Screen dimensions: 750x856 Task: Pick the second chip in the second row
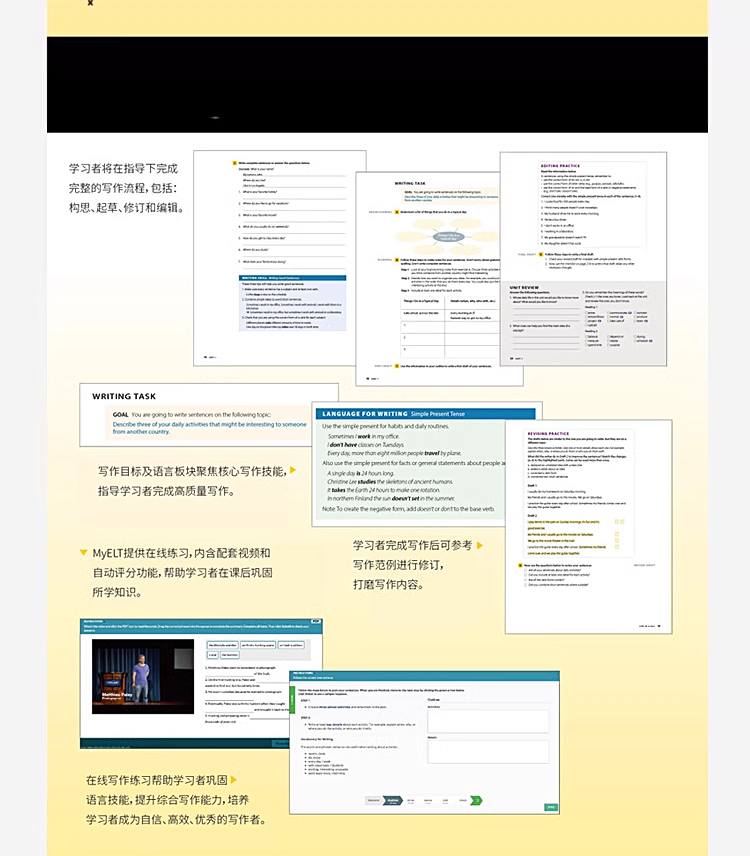(230, 655)
